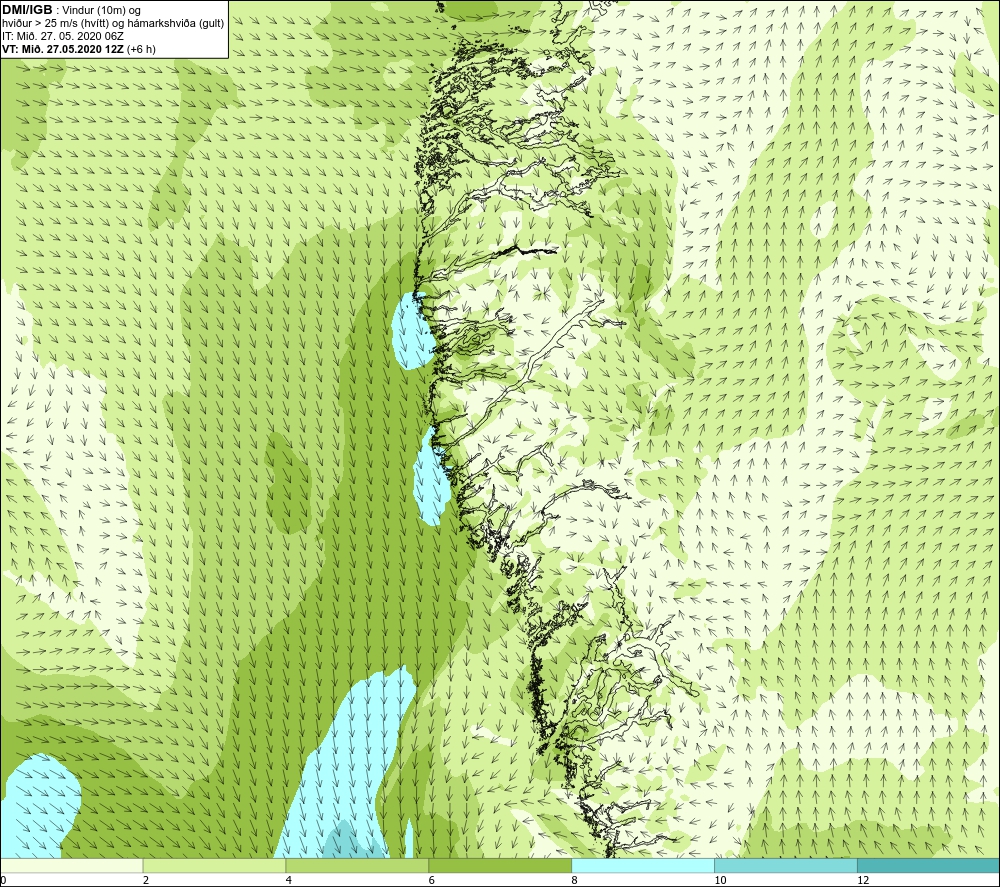The width and height of the screenshot is (1000, 887).
Task: Click the 2–4 m/s light green legend band
Action: 214,866
